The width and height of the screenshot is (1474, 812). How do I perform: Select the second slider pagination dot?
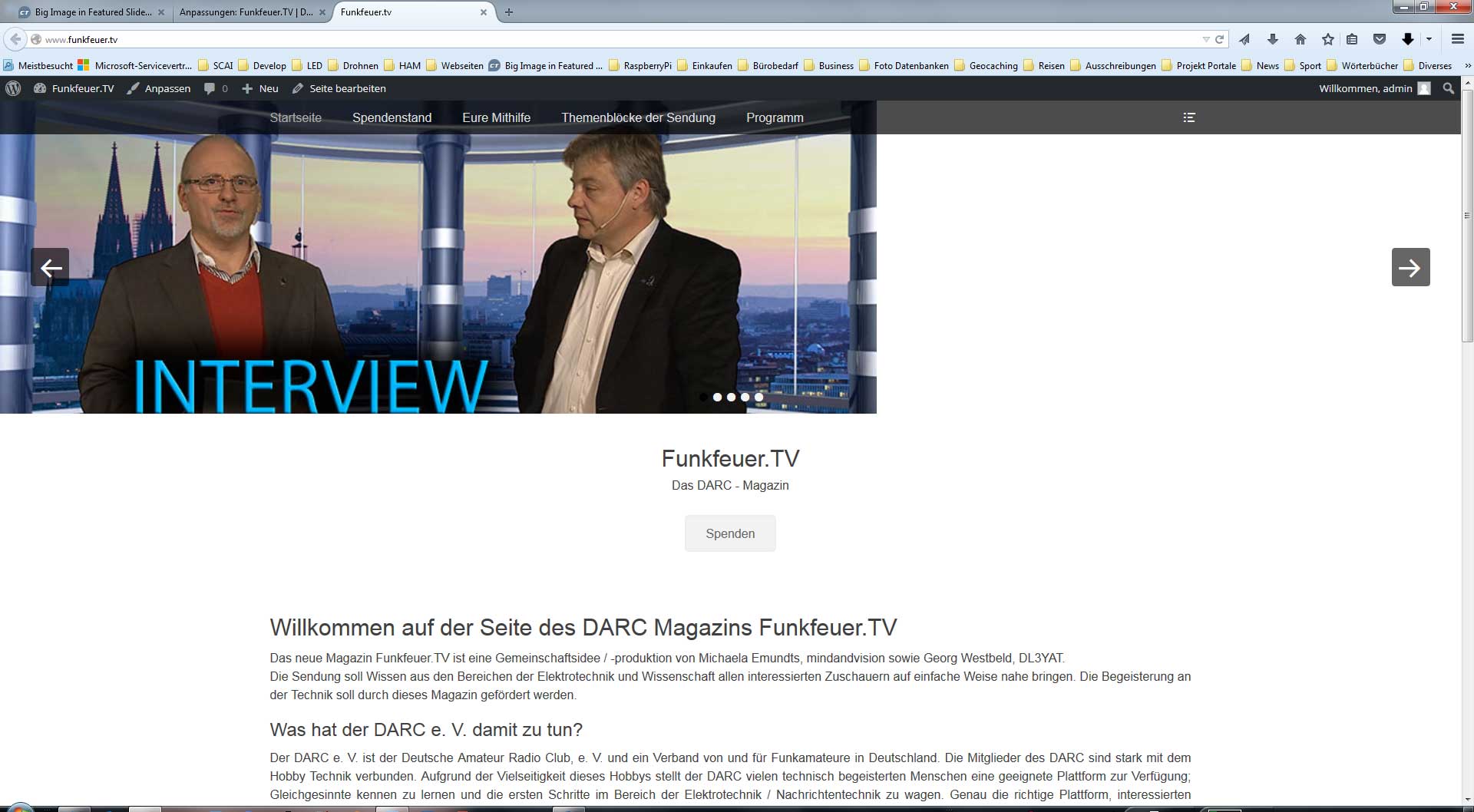tap(717, 397)
